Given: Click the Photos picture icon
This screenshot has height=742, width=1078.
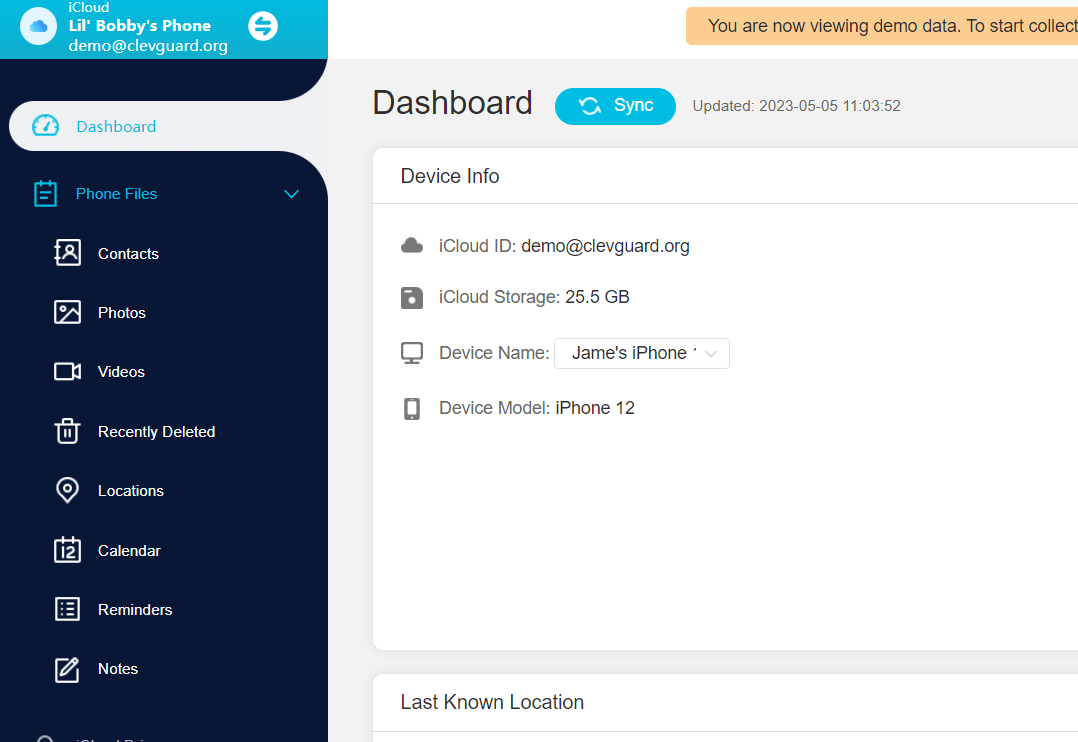Looking at the screenshot, I should click(67, 312).
